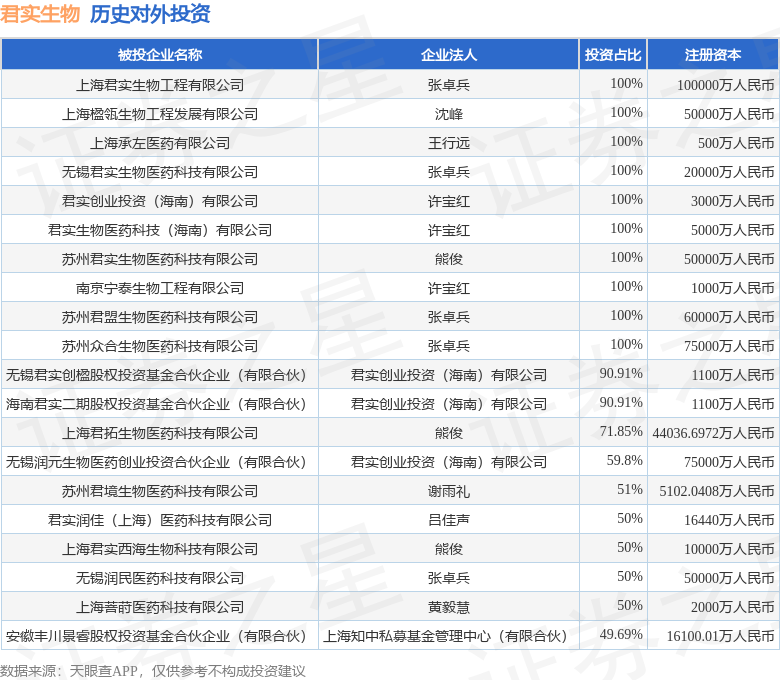Click legal person 吕佳声

[x=449, y=520]
